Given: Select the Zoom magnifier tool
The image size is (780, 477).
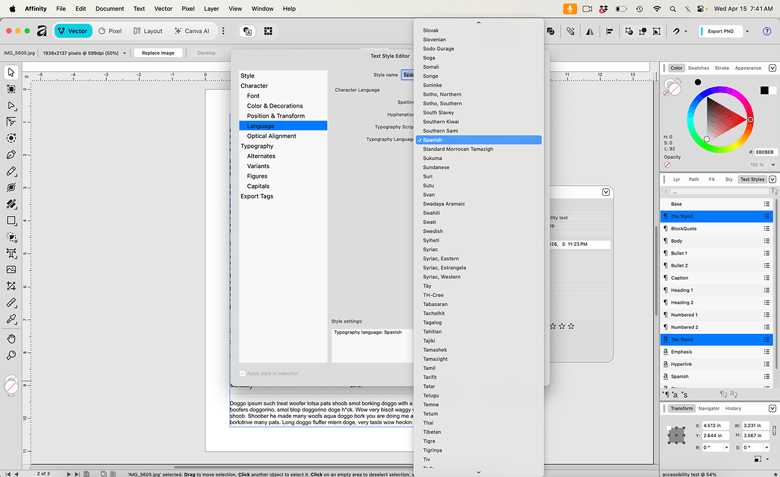Looking at the screenshot, I should pos(11,355).
